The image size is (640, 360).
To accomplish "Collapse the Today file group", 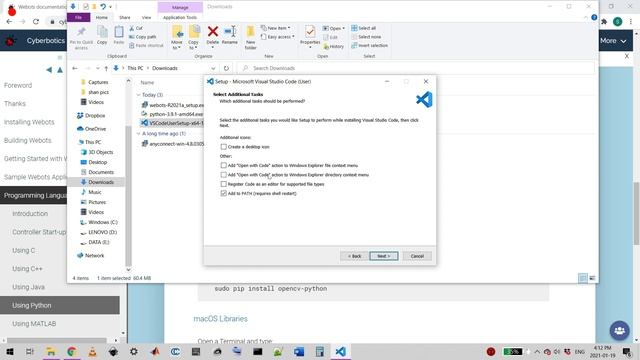I will point(138,95).
